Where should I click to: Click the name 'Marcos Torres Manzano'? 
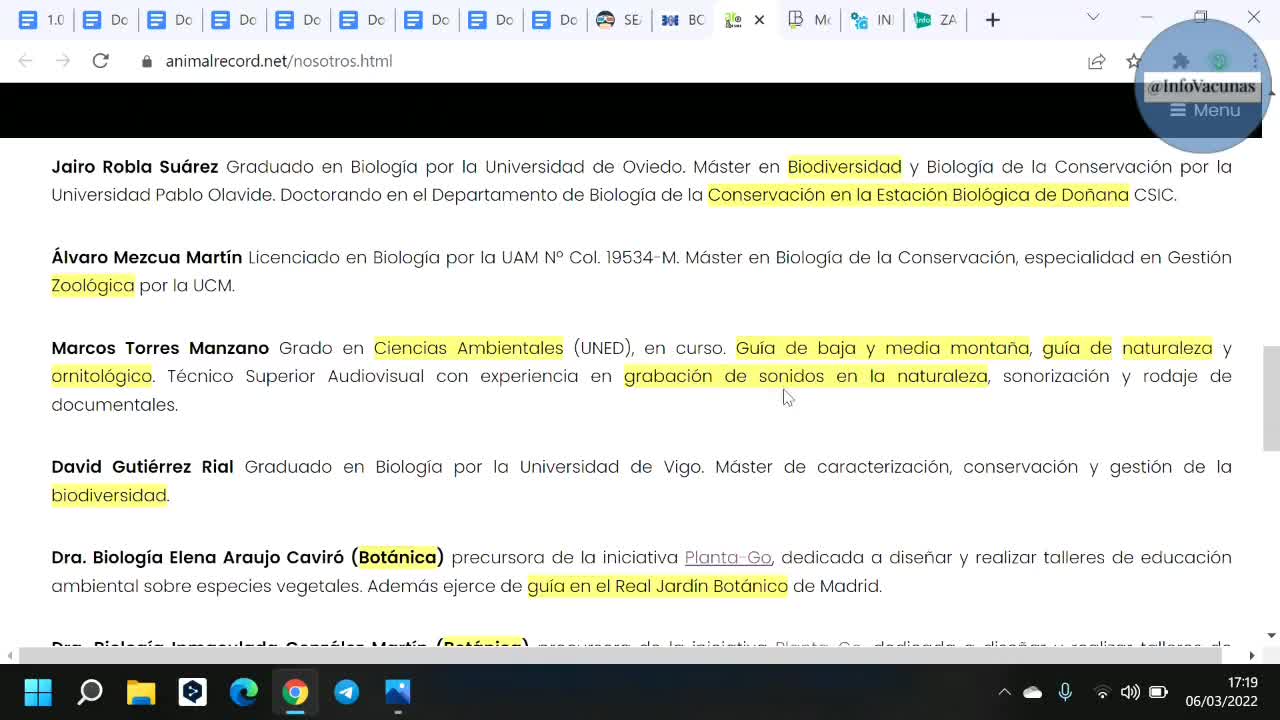point(160,348)
